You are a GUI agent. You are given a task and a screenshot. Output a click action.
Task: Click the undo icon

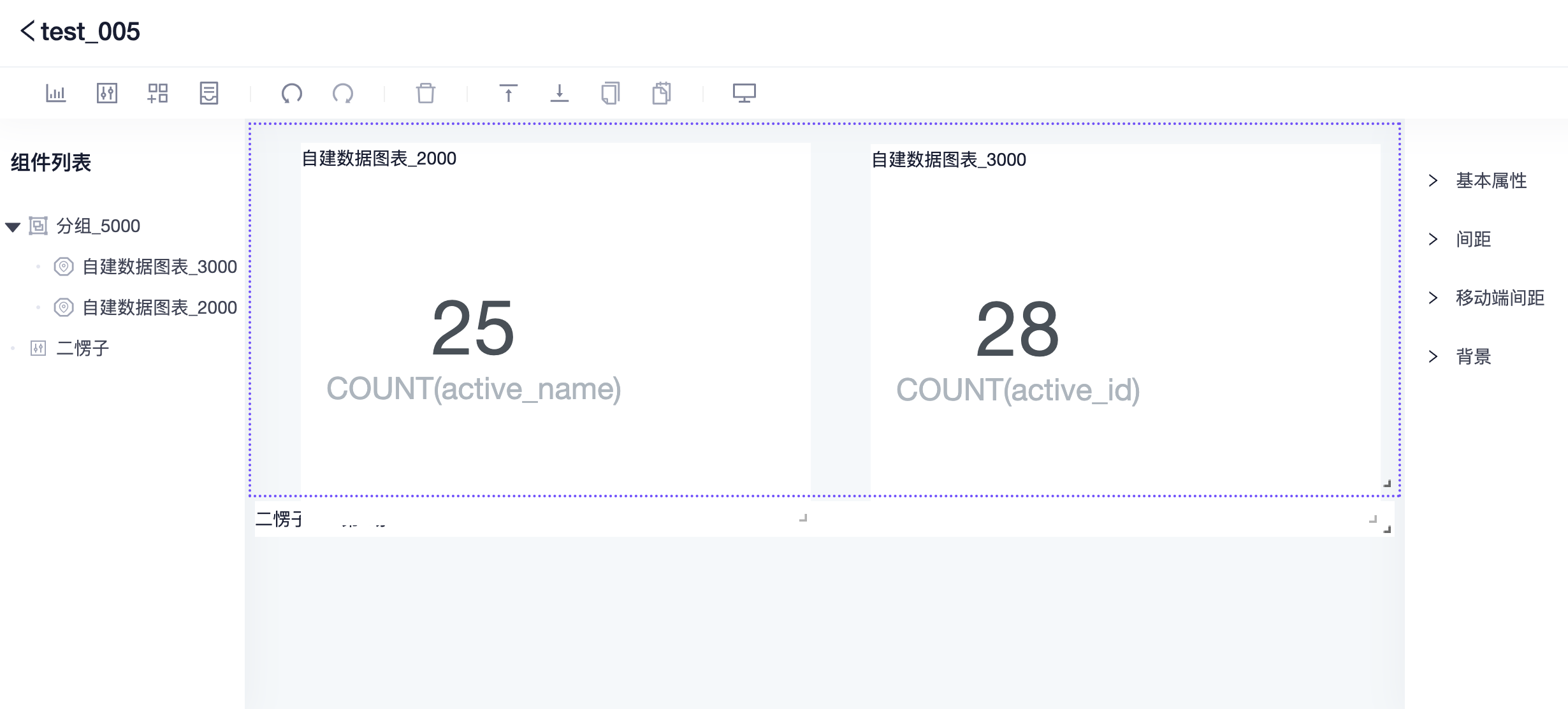[x=293, y=93]
